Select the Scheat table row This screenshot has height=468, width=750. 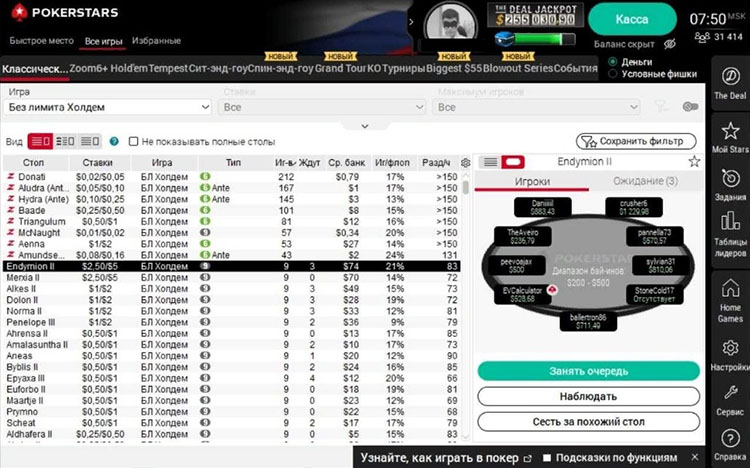[x=232, y=423]
